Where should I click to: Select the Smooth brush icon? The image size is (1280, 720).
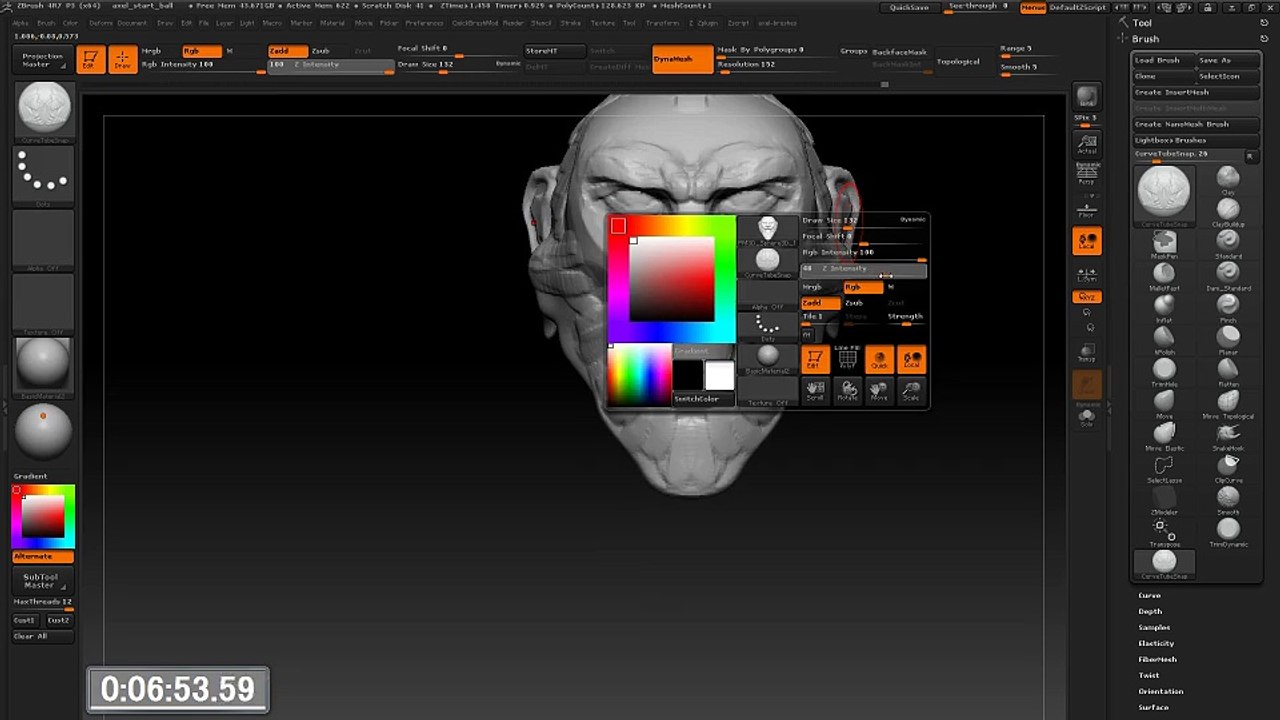point(1228,499)
